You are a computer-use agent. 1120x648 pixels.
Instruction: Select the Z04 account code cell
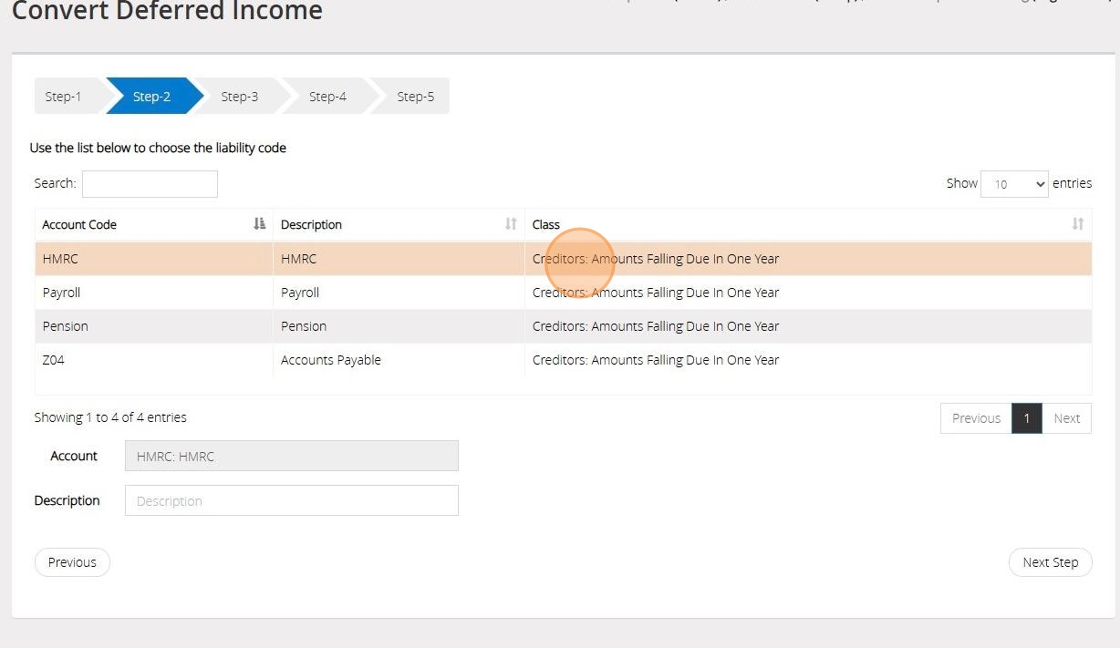pyautogui.click(x=154, y=360)
